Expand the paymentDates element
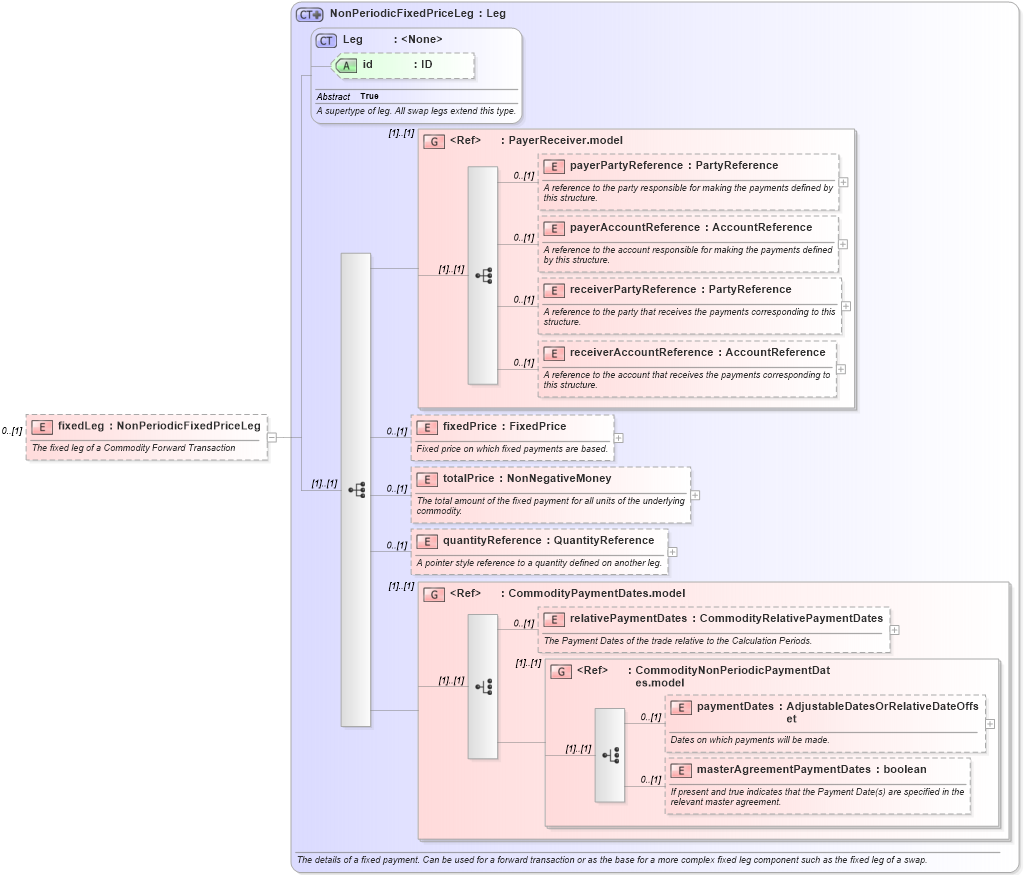Screen dimensions: 1024x875 990,724
